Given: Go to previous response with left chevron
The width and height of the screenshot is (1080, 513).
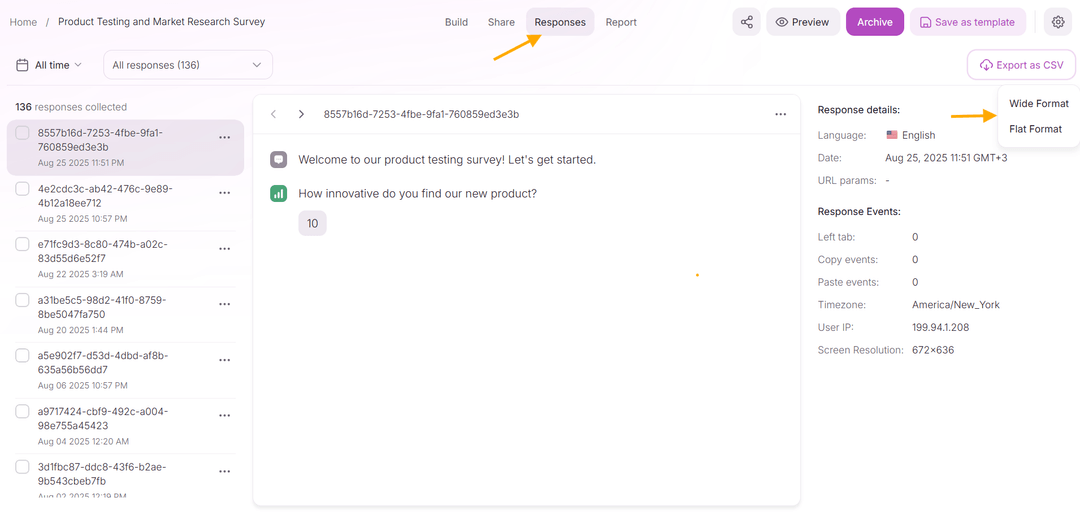Looking at the screenshot, I should pos(274,114).
